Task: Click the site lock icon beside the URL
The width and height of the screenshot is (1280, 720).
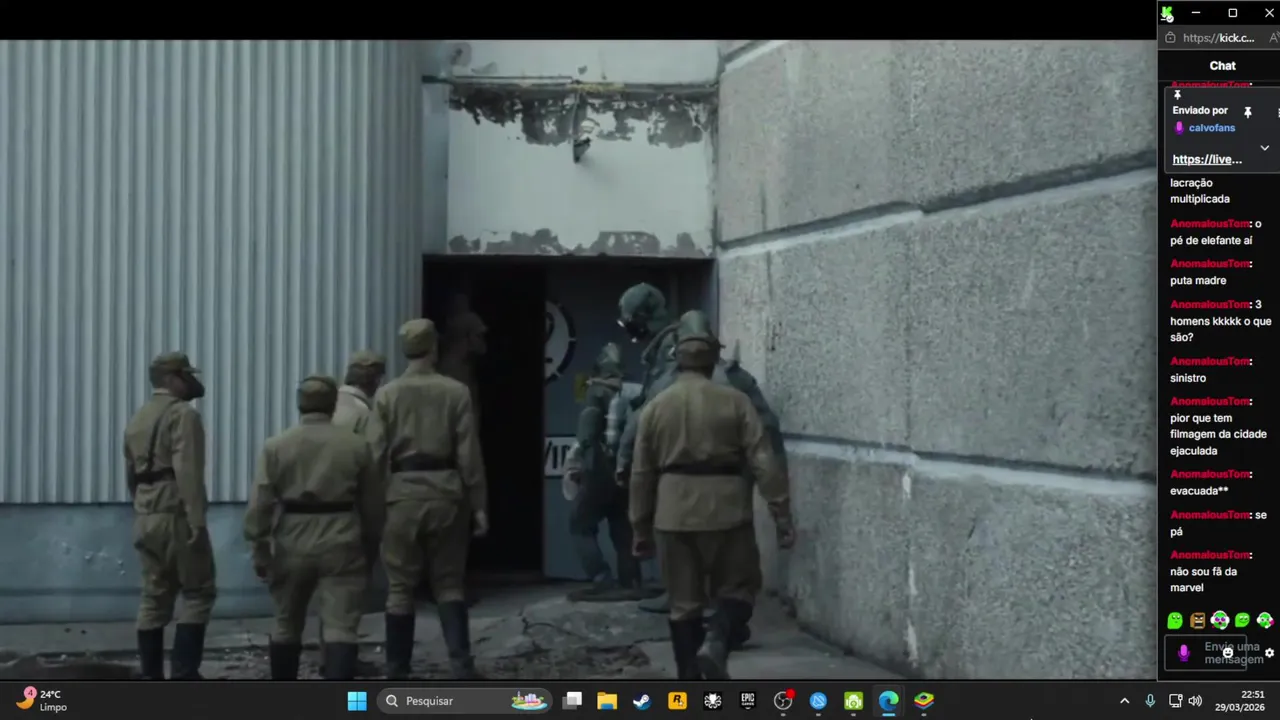Action: click(x=1171, y=38)
